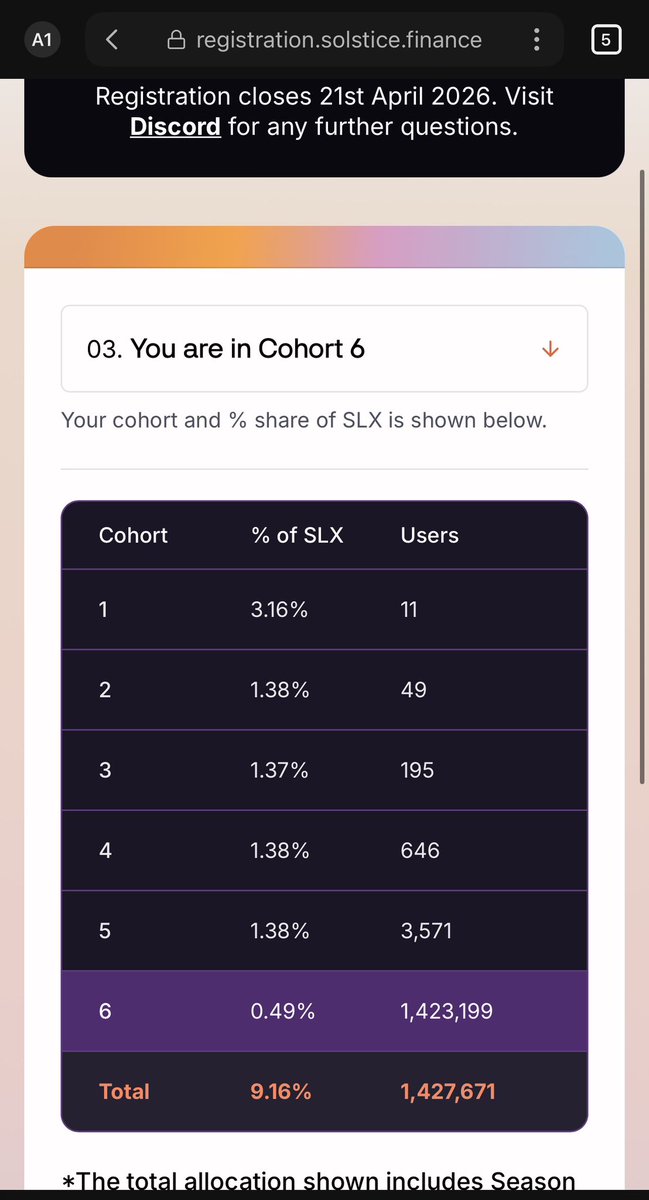The image size is (649, 1200).
Task: Select the Cohort 2 row with 49 users
Action: [324, 690]
